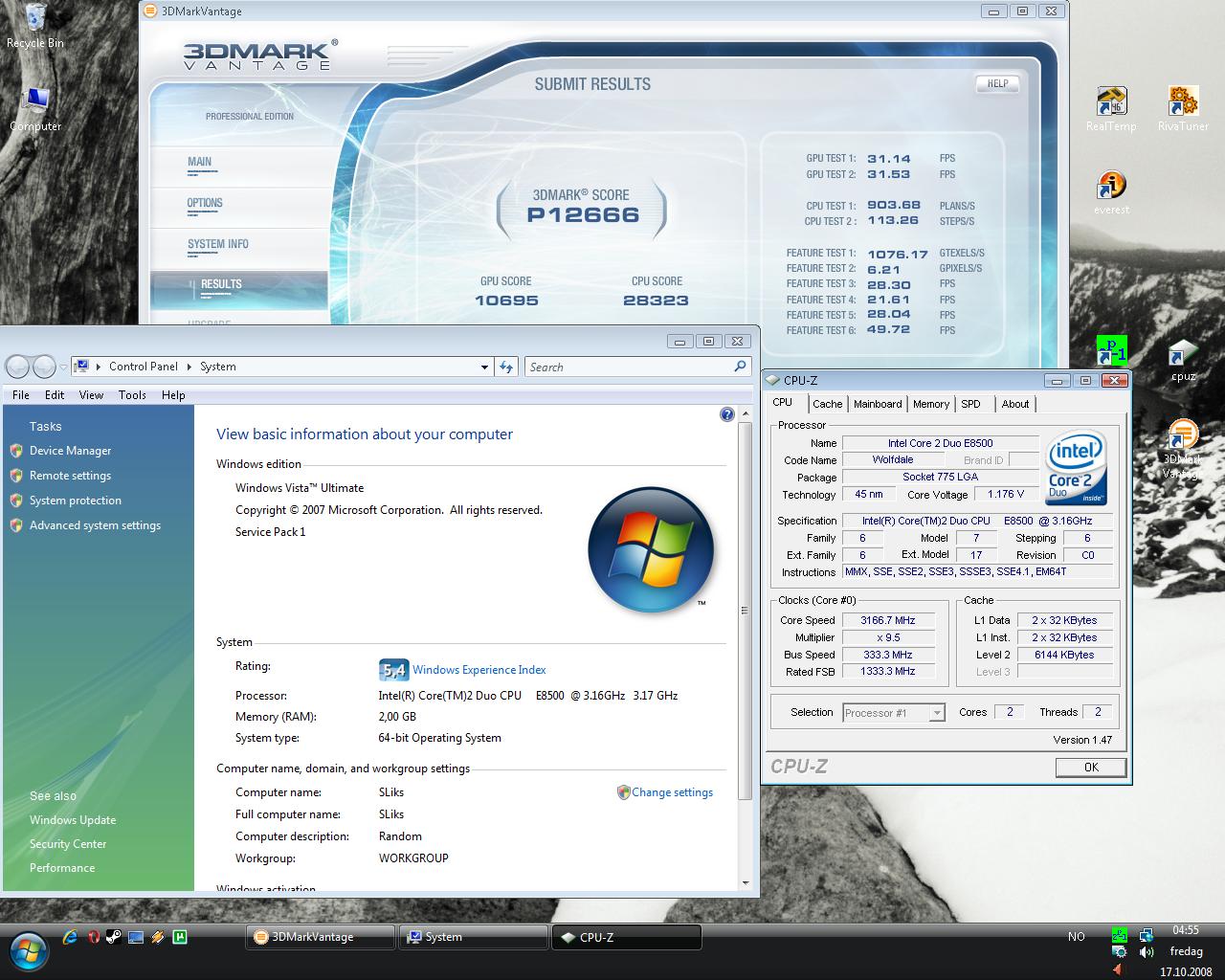Click the HELP button in 3DMark Vantage
The height and width of the screenshot is (980, 1225).
click(x=997, y=84)
